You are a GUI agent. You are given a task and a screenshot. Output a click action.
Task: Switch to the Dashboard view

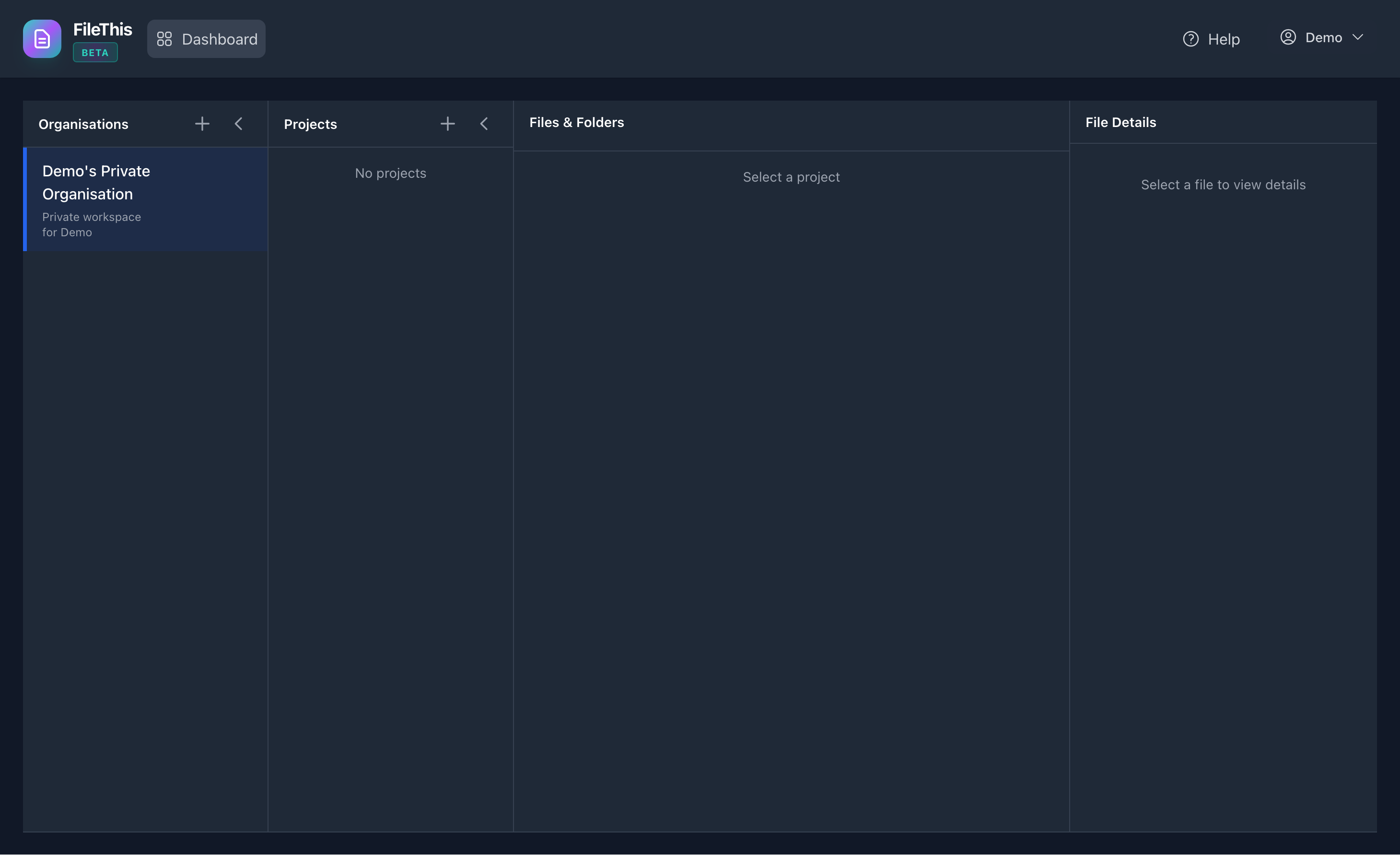(206, 39)
